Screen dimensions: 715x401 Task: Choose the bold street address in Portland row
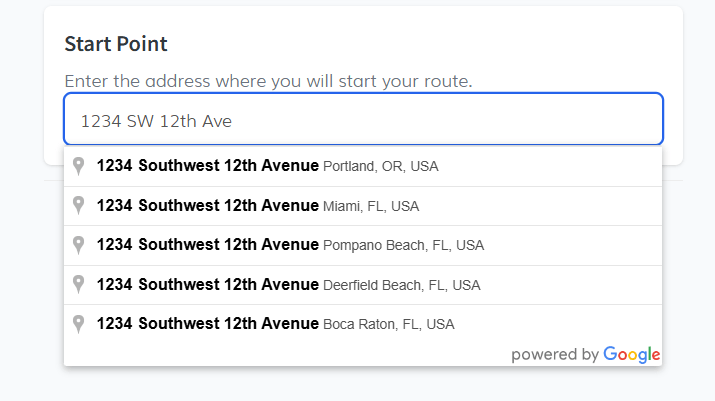point(207,166)
